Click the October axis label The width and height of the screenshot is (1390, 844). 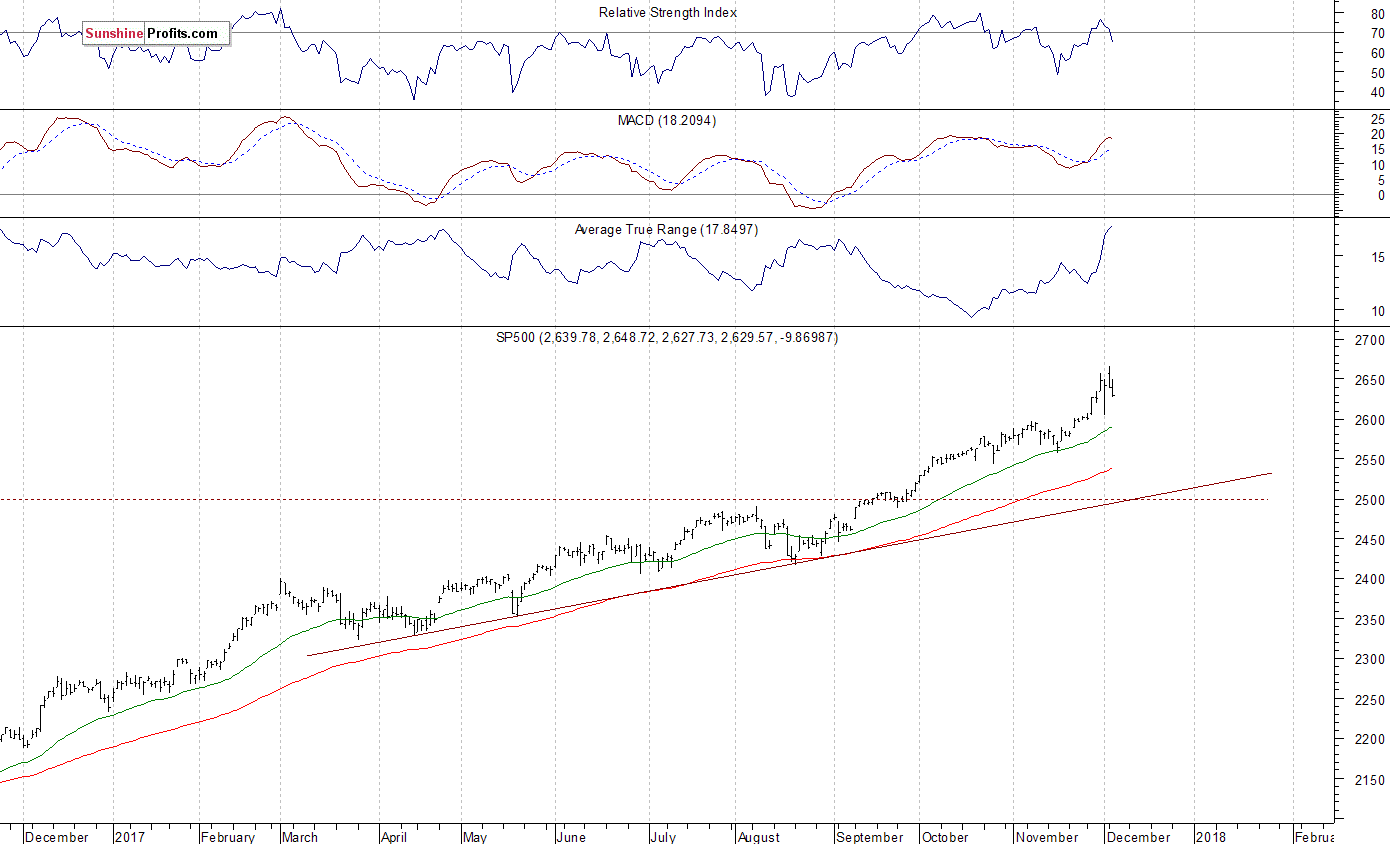point(945,837)
